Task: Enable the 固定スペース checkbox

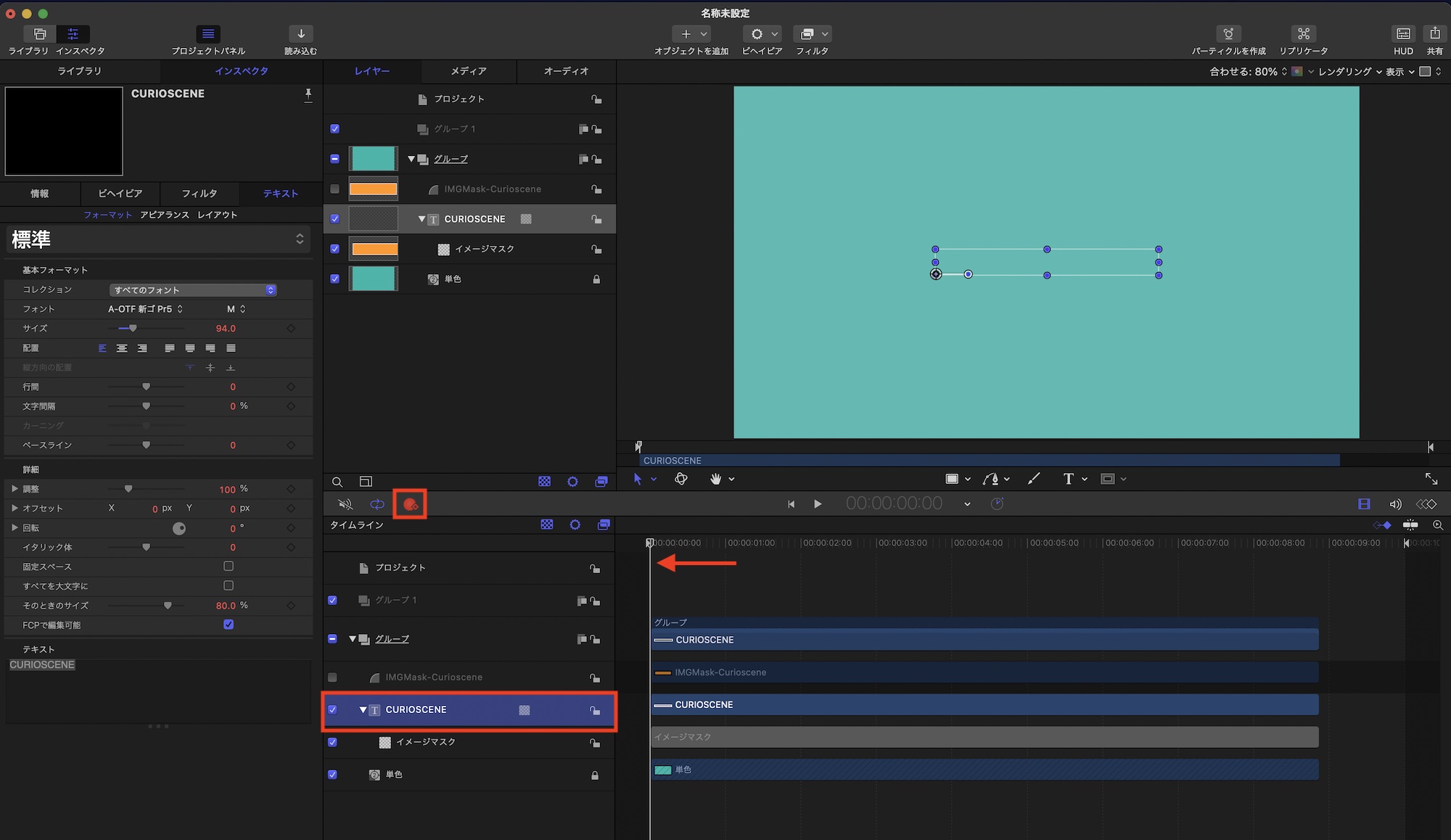Action: tap(229, 566)
